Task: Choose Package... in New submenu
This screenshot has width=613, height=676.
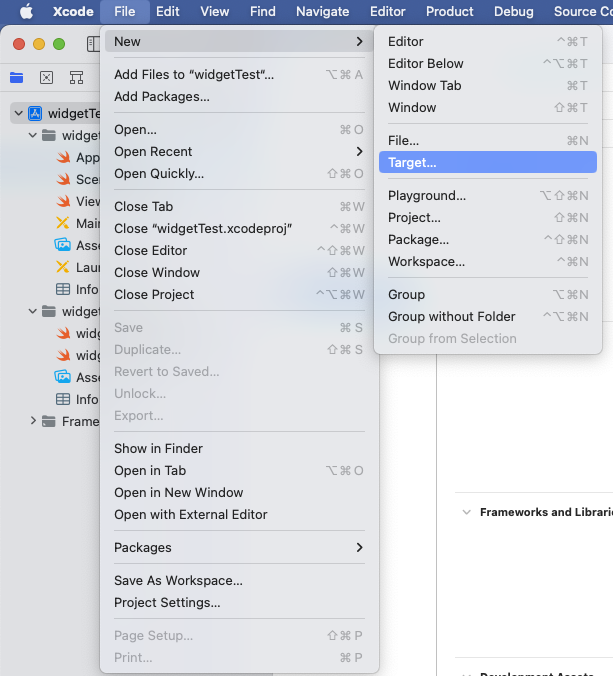Action: (488, 240)
